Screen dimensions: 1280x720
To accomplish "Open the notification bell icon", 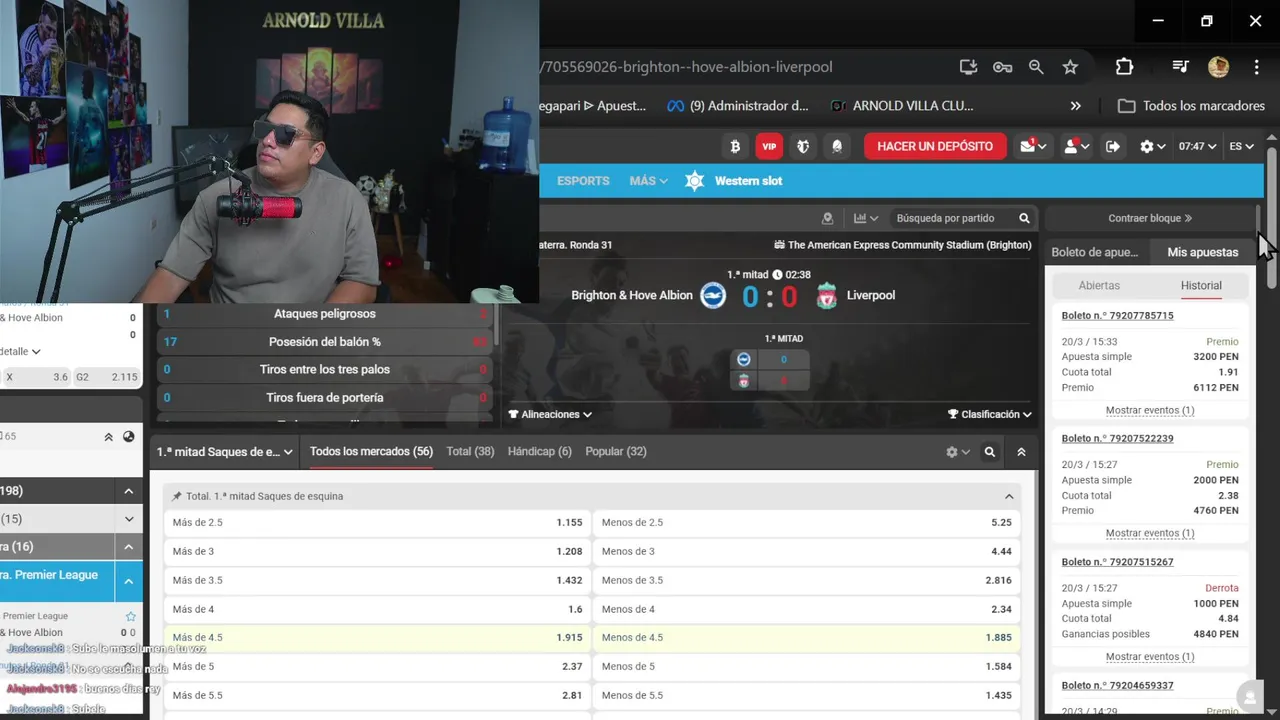I will (837, 146).
